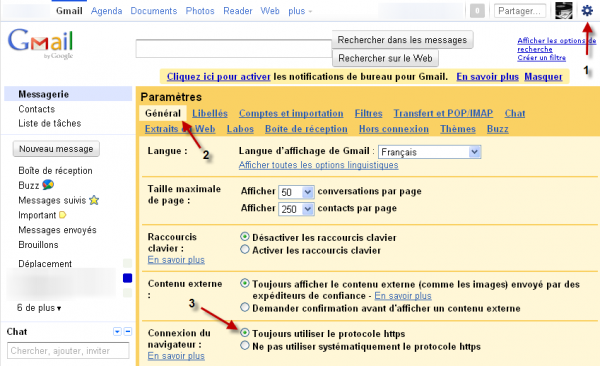The height and width of the screenshot is (366, 600).
Task: Switch to the Général tab
Action: click(x=163, y=113)
